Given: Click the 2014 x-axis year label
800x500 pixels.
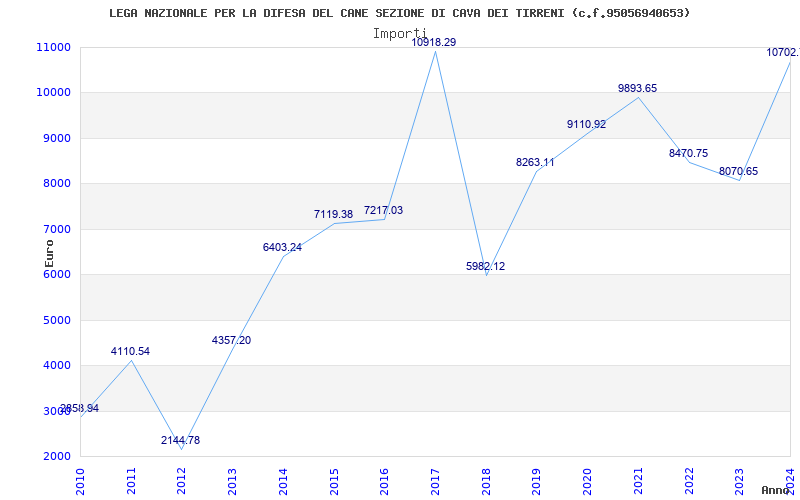Looking at the screenshot, I should (x=283, y=481).
